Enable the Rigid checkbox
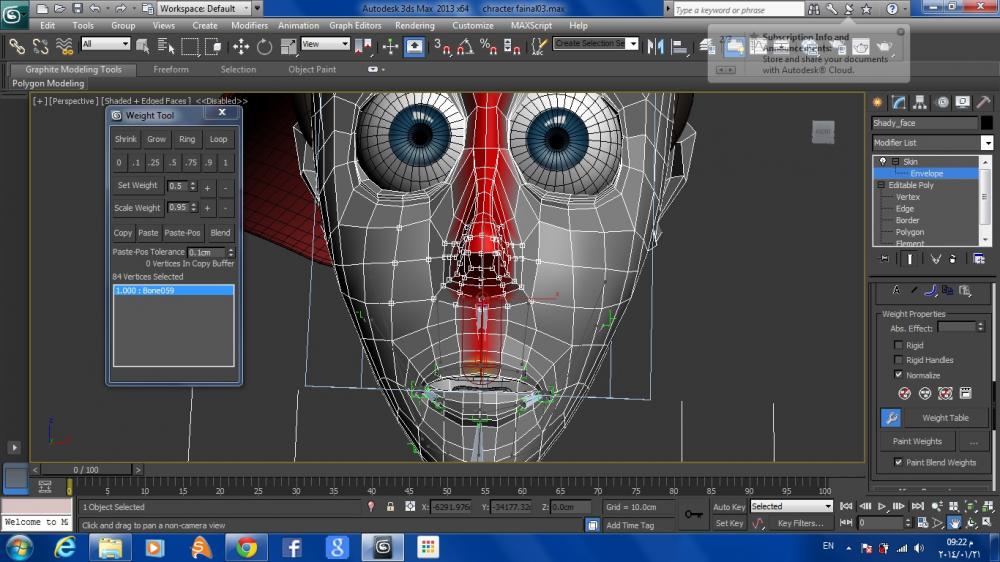1000x562 pixels. coord(898,345)
